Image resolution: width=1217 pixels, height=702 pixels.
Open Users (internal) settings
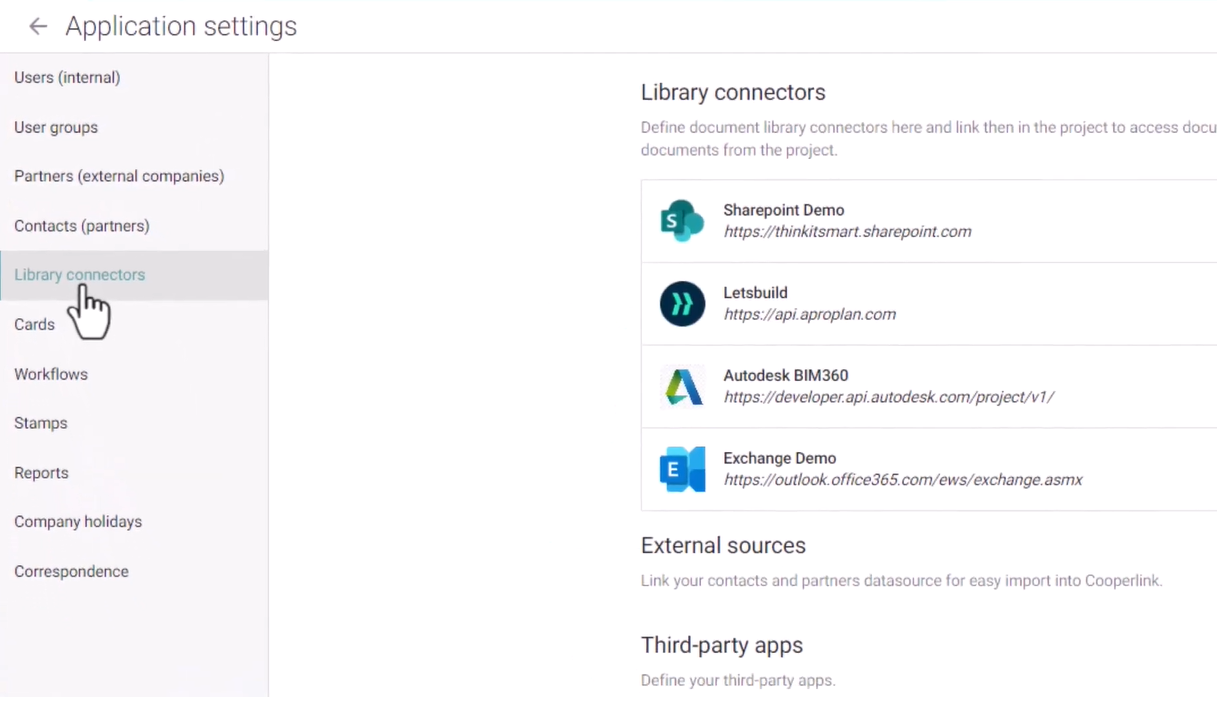[x=67, y=78]
